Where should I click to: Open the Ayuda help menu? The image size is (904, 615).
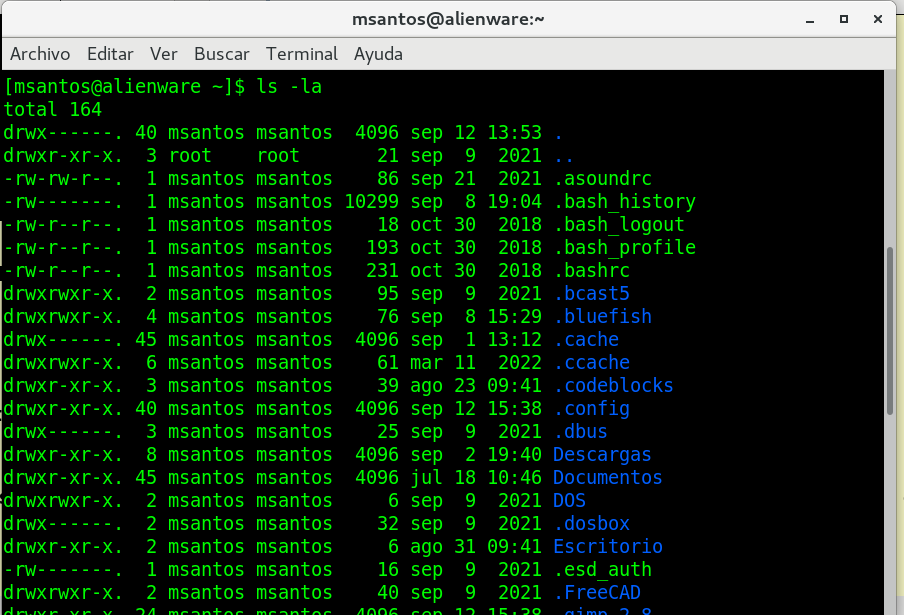(x=378, y=54)
